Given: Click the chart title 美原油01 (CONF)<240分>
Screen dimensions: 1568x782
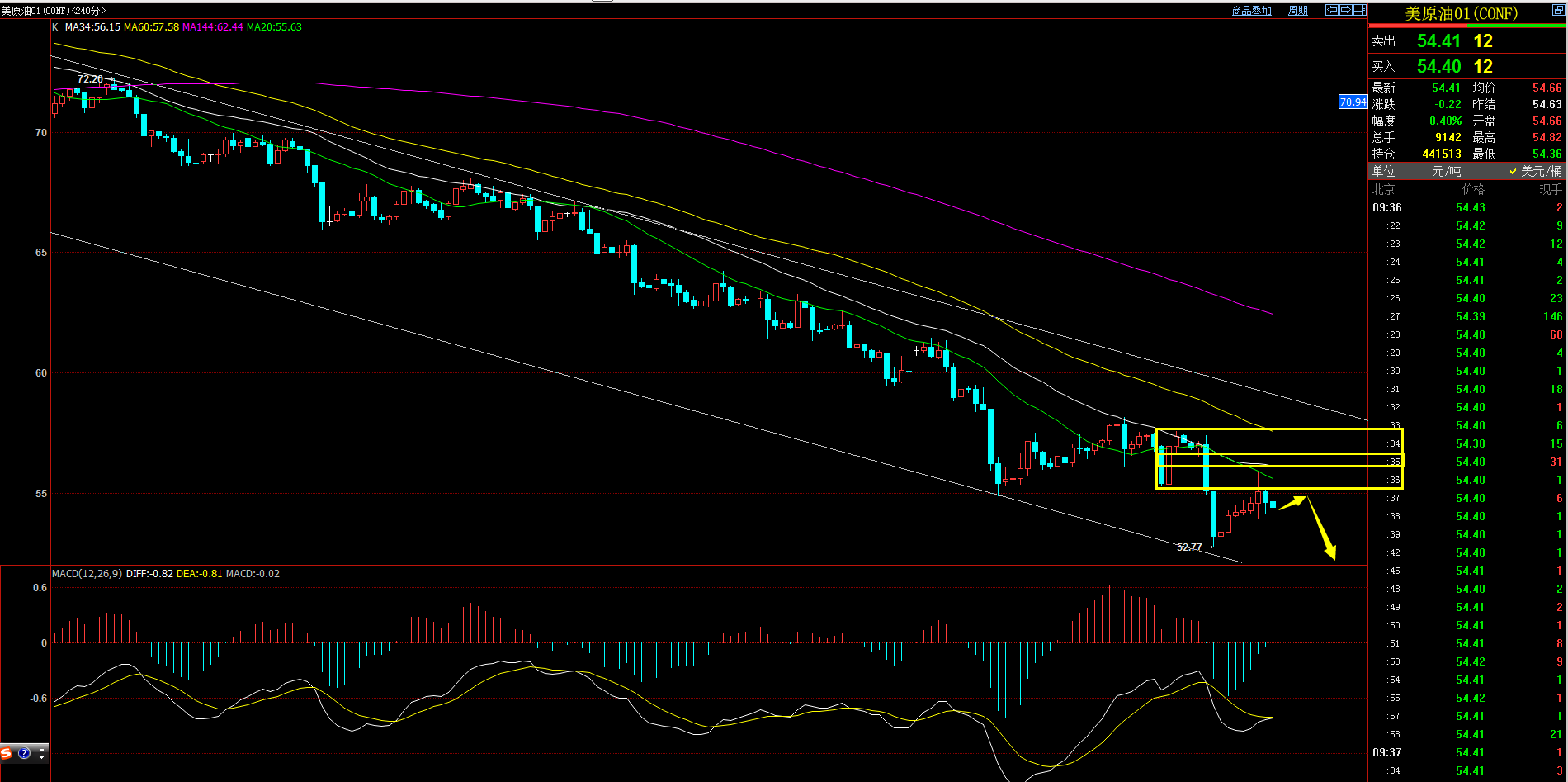Looking at the screenshot, I should [x=54, y=11].
